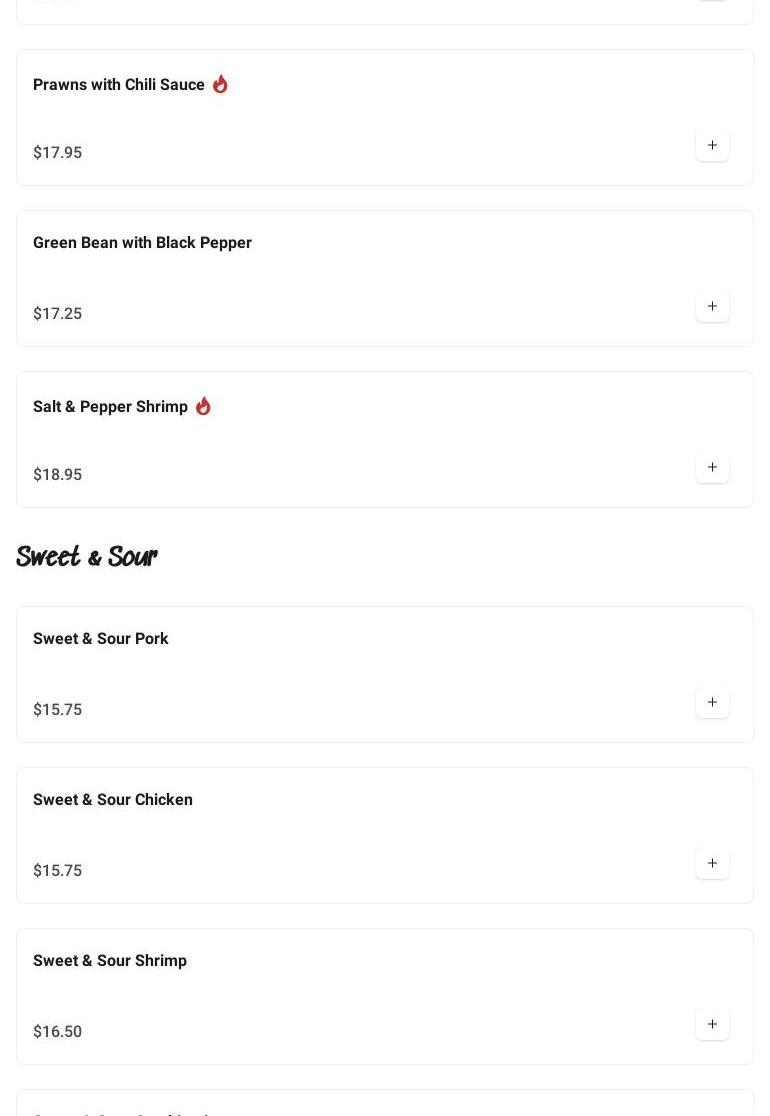Screen dimensions: 770x1116
Task: View the Sweet & Sour Chicken item
Action: [112, 800]
